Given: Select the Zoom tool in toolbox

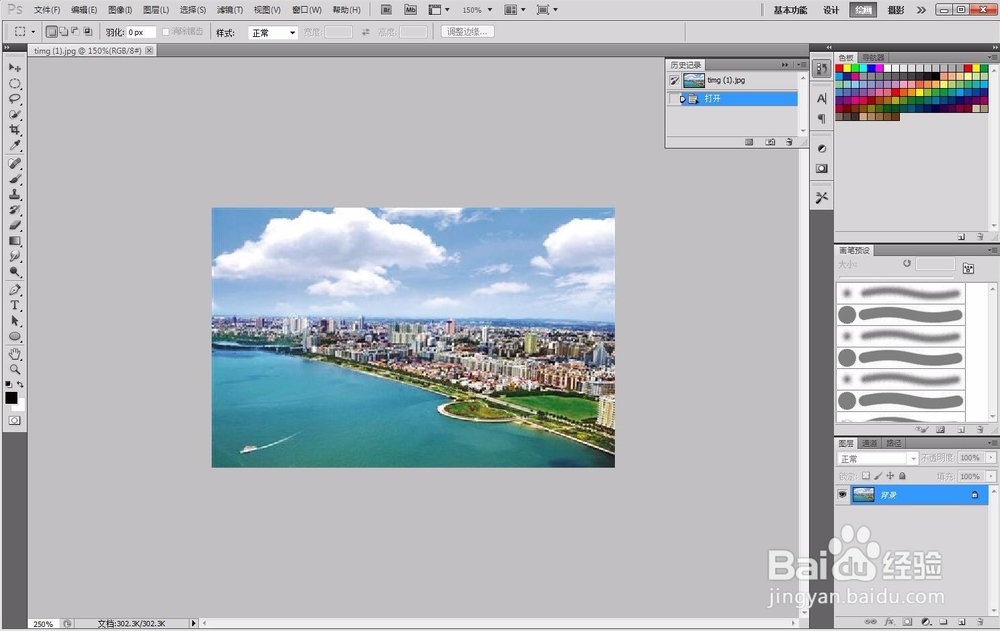Looking at the screenshot, I should click(15, 369).
